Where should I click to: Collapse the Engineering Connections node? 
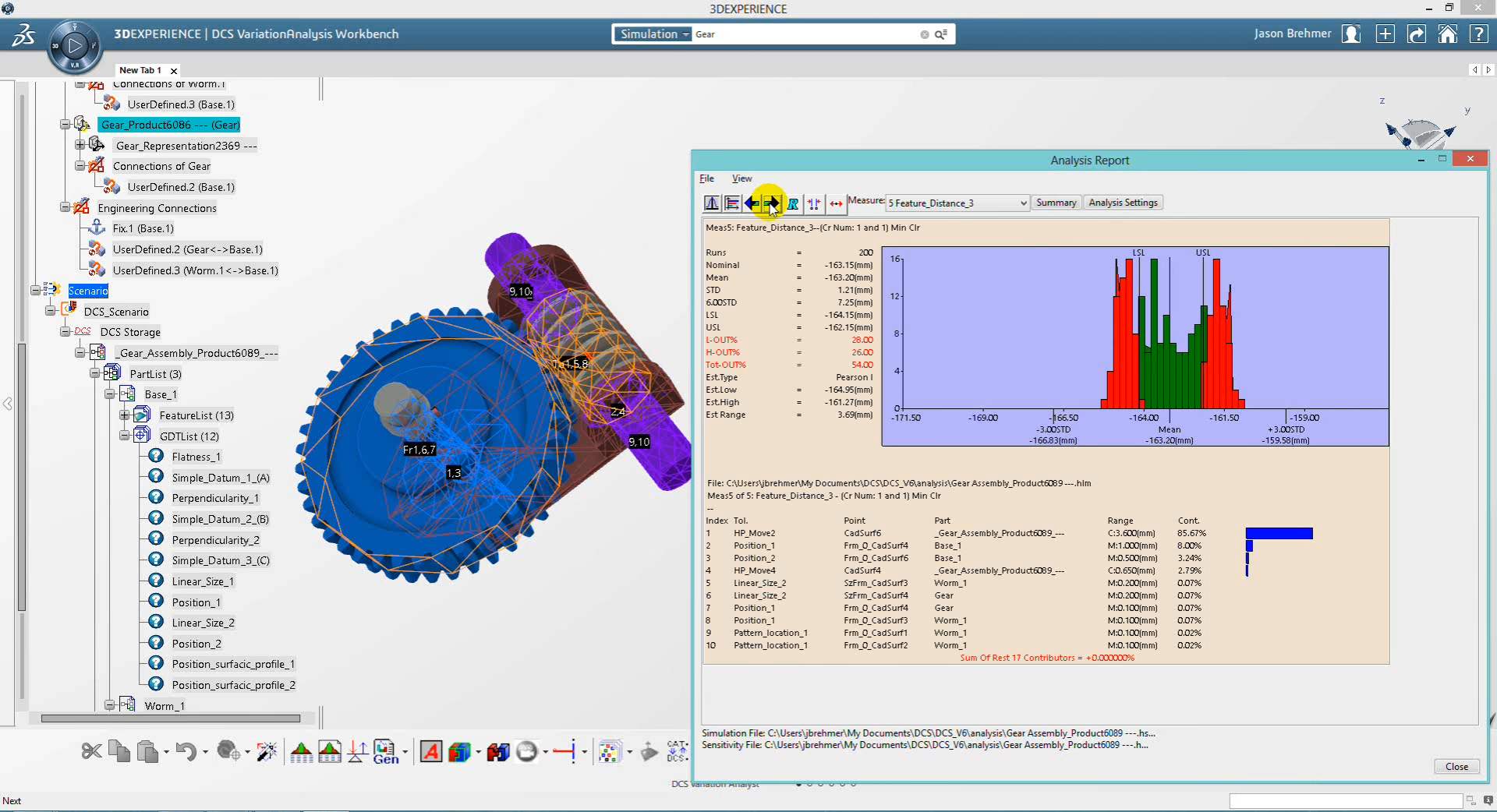coord(65,208)
